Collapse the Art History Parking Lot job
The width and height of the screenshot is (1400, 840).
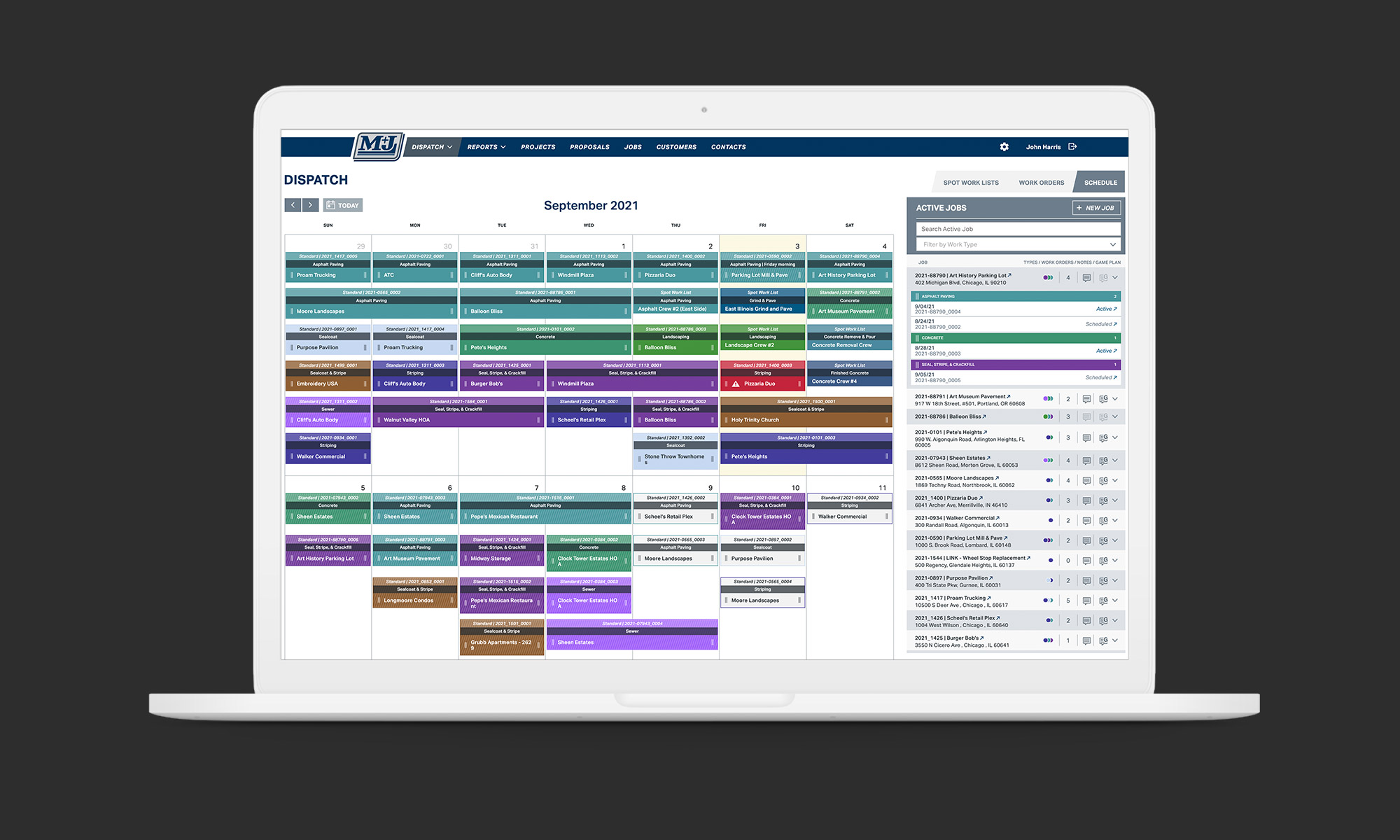(1115, 278)
